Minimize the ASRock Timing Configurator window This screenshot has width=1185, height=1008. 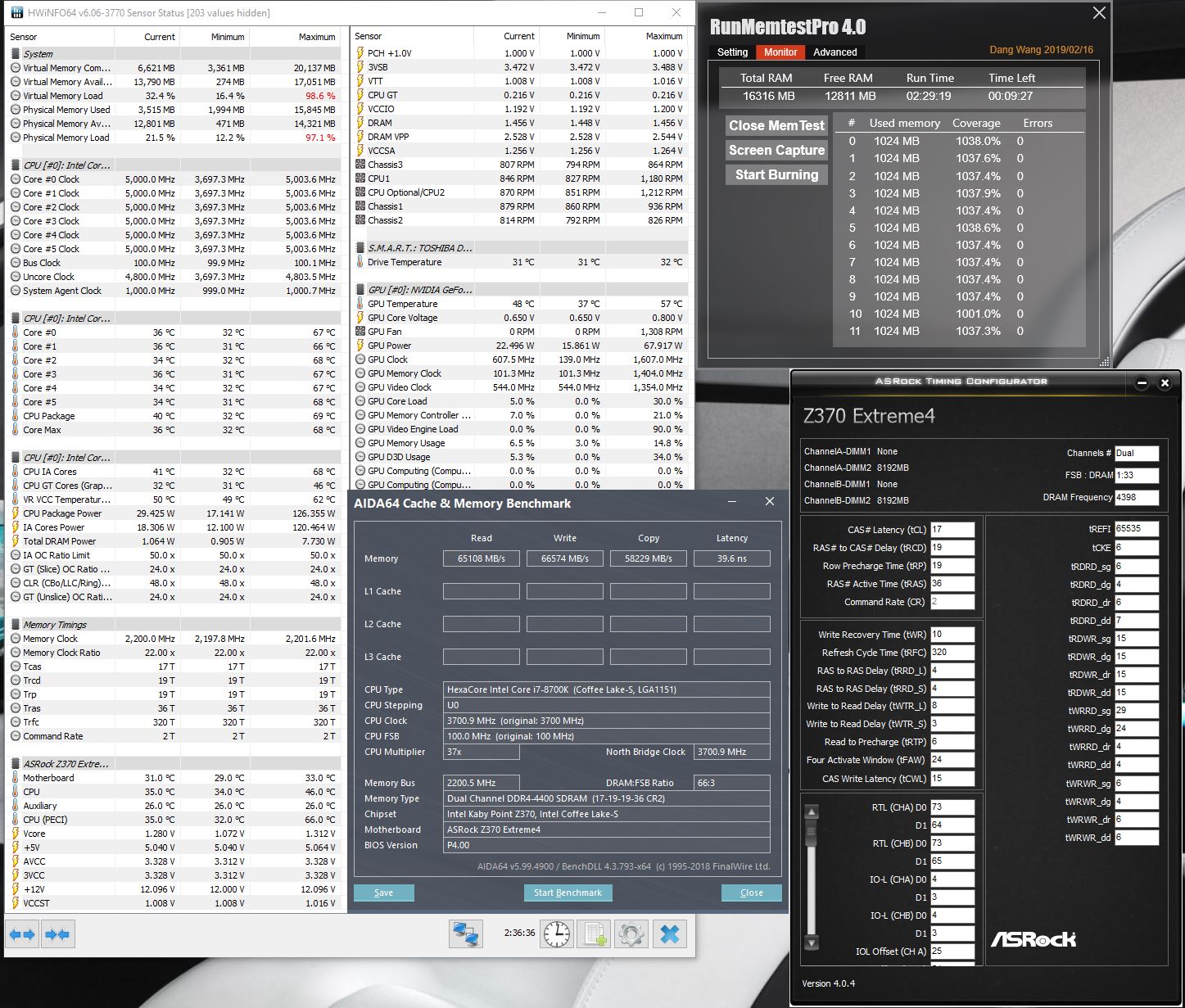click(1142, 383)
